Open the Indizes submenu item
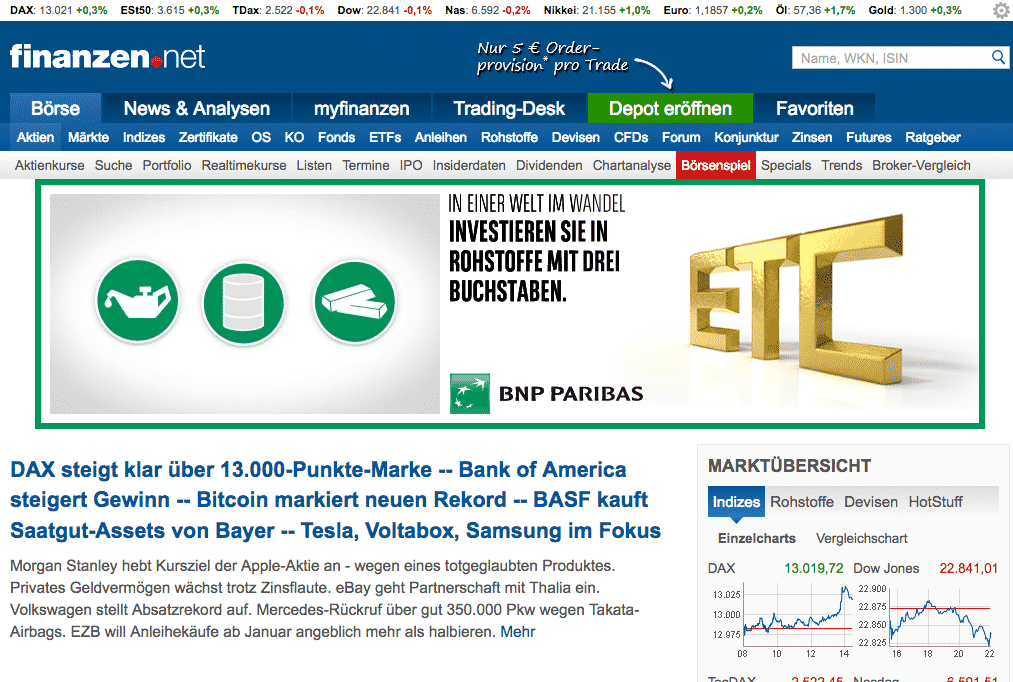 click(144, 138)
